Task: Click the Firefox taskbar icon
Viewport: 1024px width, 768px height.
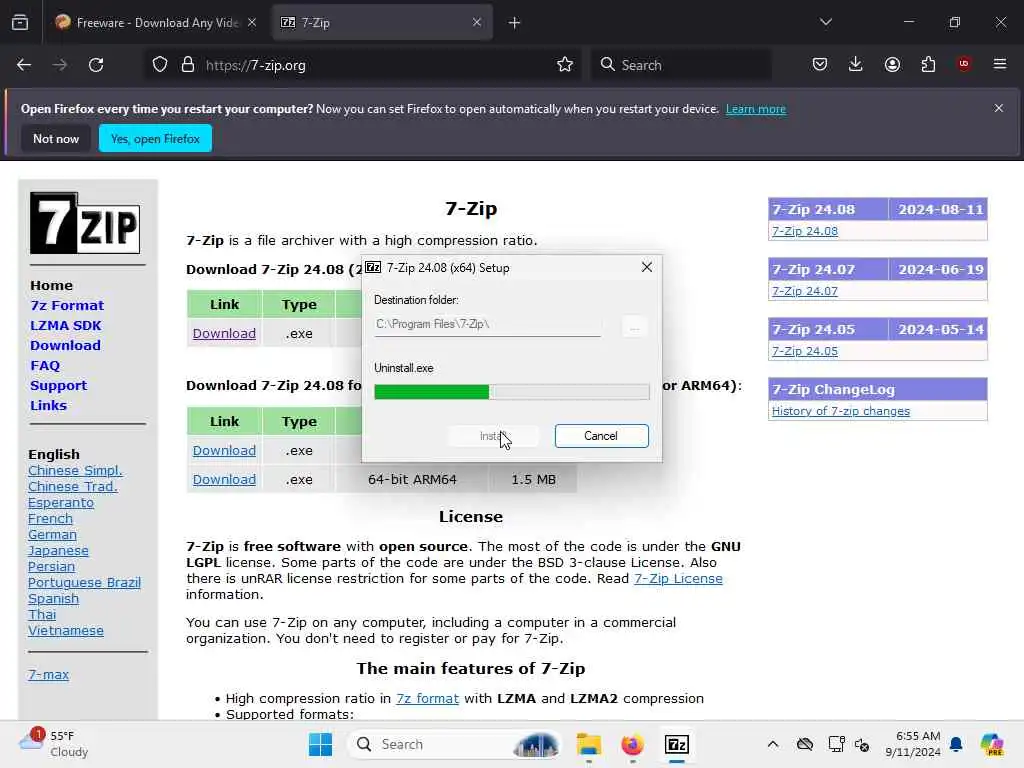Action: click(632, 744)
